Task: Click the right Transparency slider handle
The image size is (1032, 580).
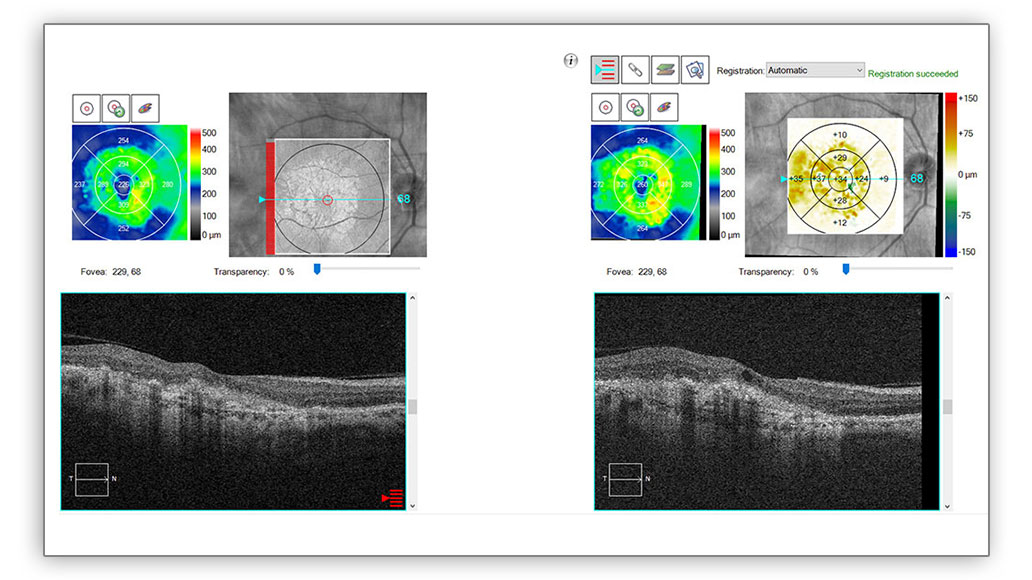Action: click(x=845, y=268)
